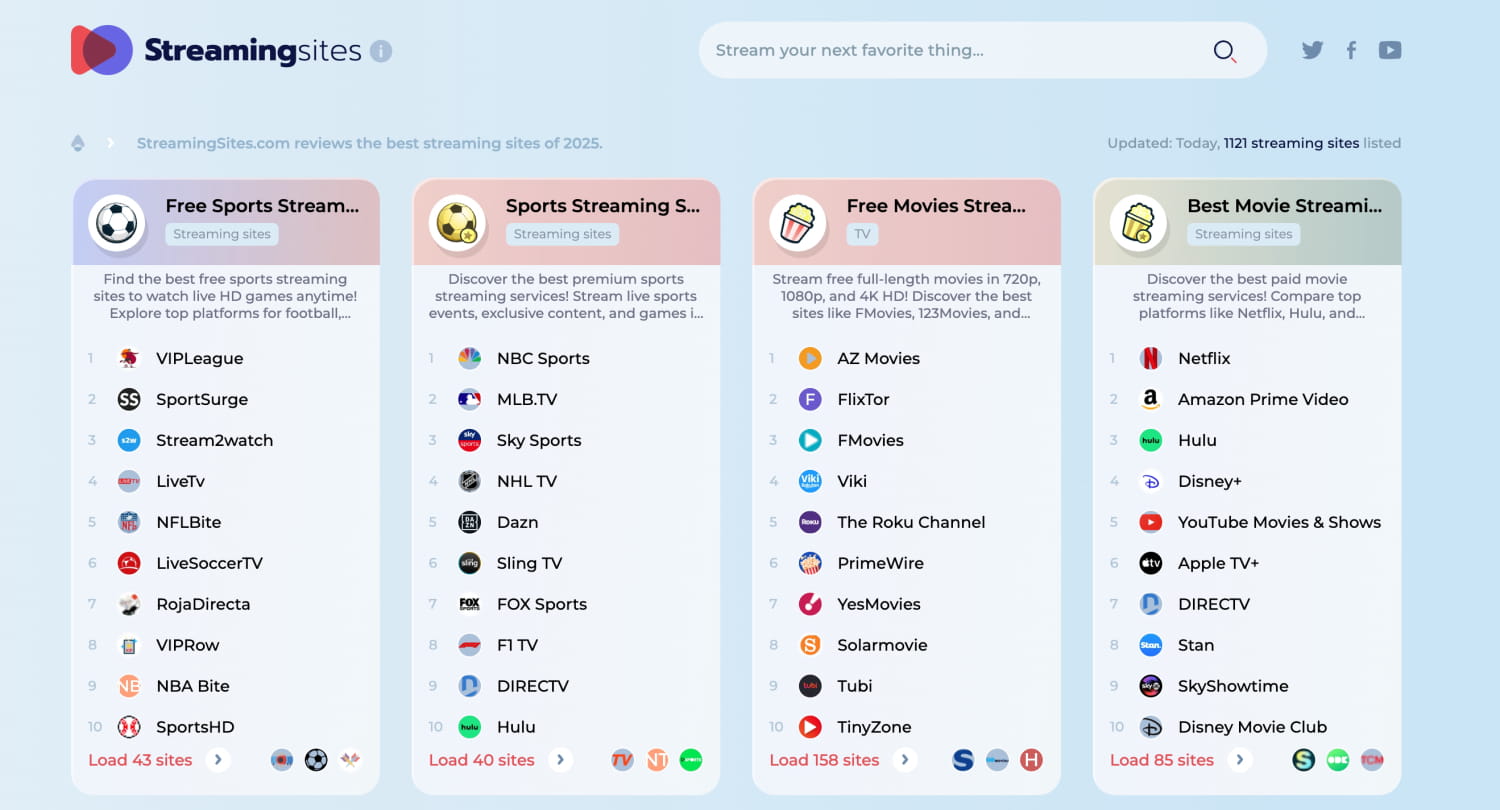
Task: Focus the stream search input field
Action: [950, 51]
